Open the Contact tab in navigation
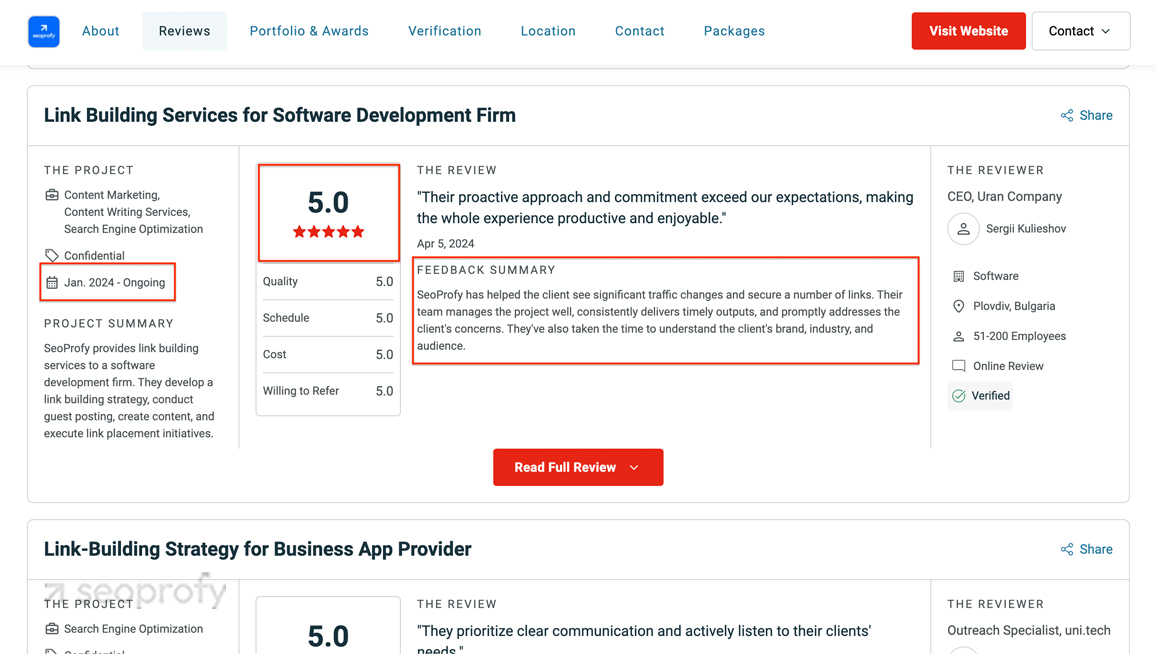The image size is (1156, 654). tap(639, 31)
